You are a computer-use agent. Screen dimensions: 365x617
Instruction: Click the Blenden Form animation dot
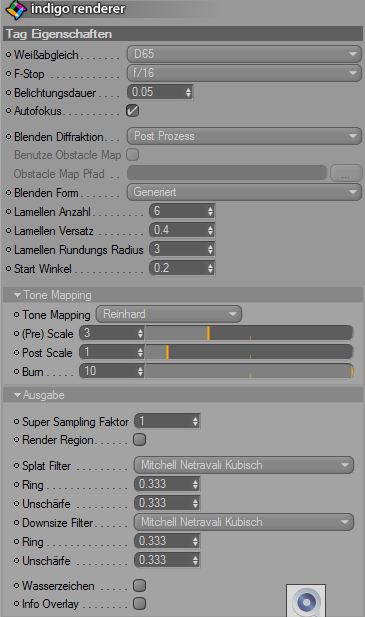[x=9, y=193]
